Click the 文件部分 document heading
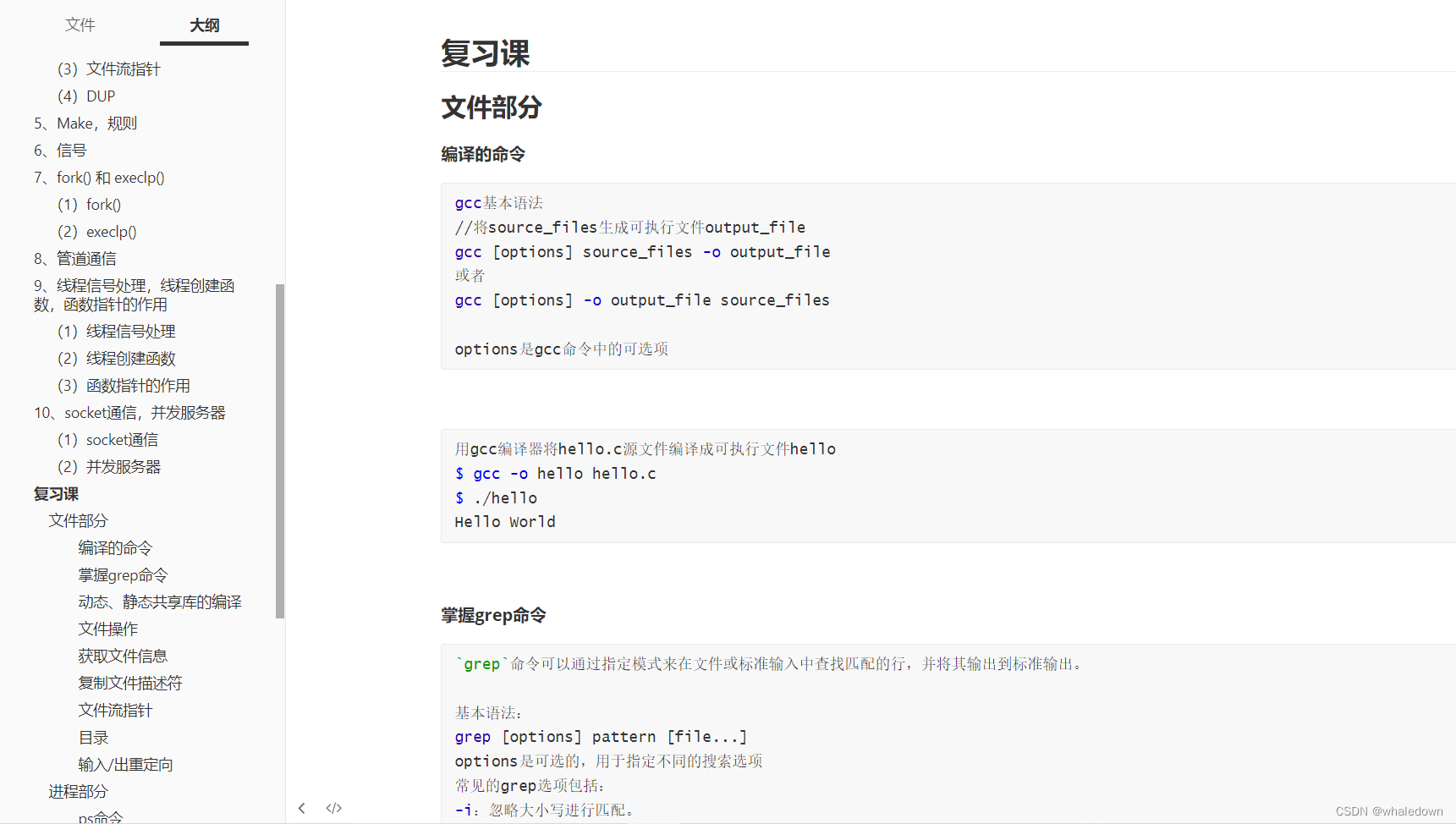The height and width of the screenshot is (824, 1456). [492, 107]
